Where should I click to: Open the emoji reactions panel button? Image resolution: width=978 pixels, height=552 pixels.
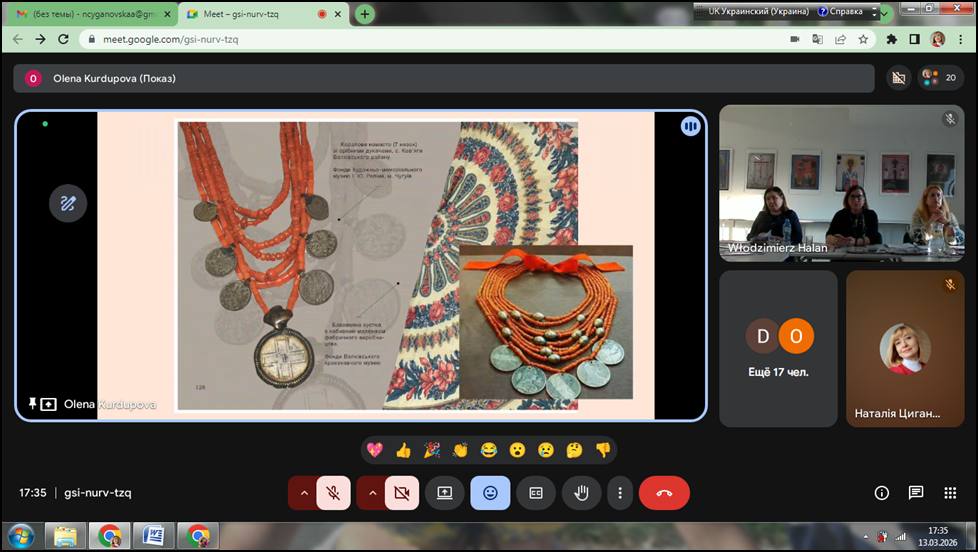[x=490, y=493]
